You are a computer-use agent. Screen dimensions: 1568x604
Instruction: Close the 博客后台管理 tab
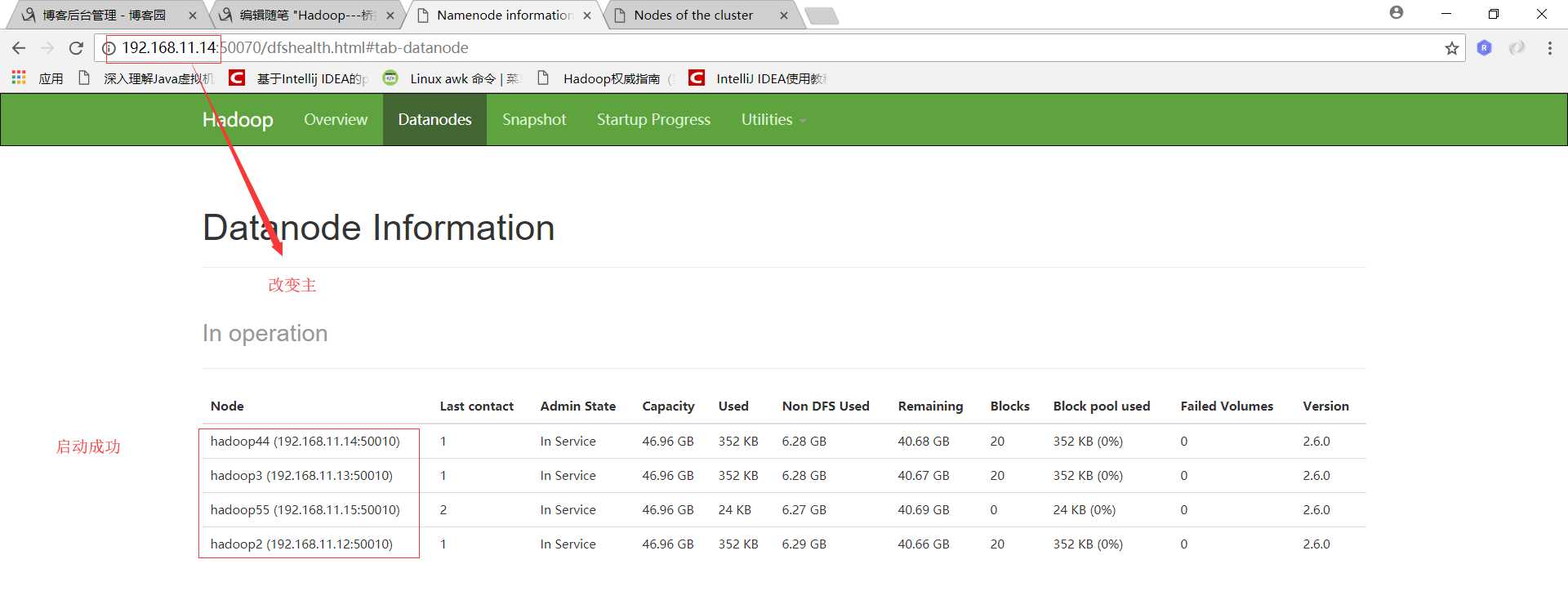pos(193,16)
